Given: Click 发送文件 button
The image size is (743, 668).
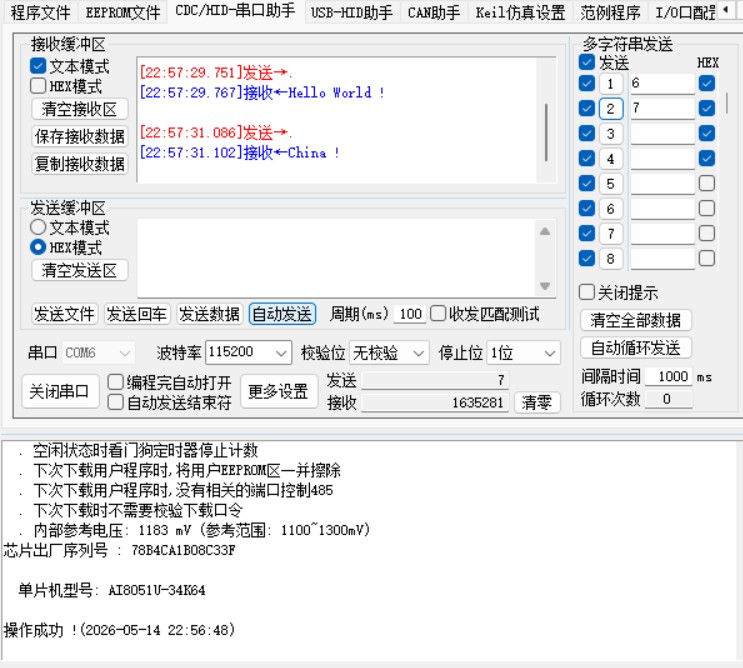Looking at the screenshot, I should coord(64,314).
